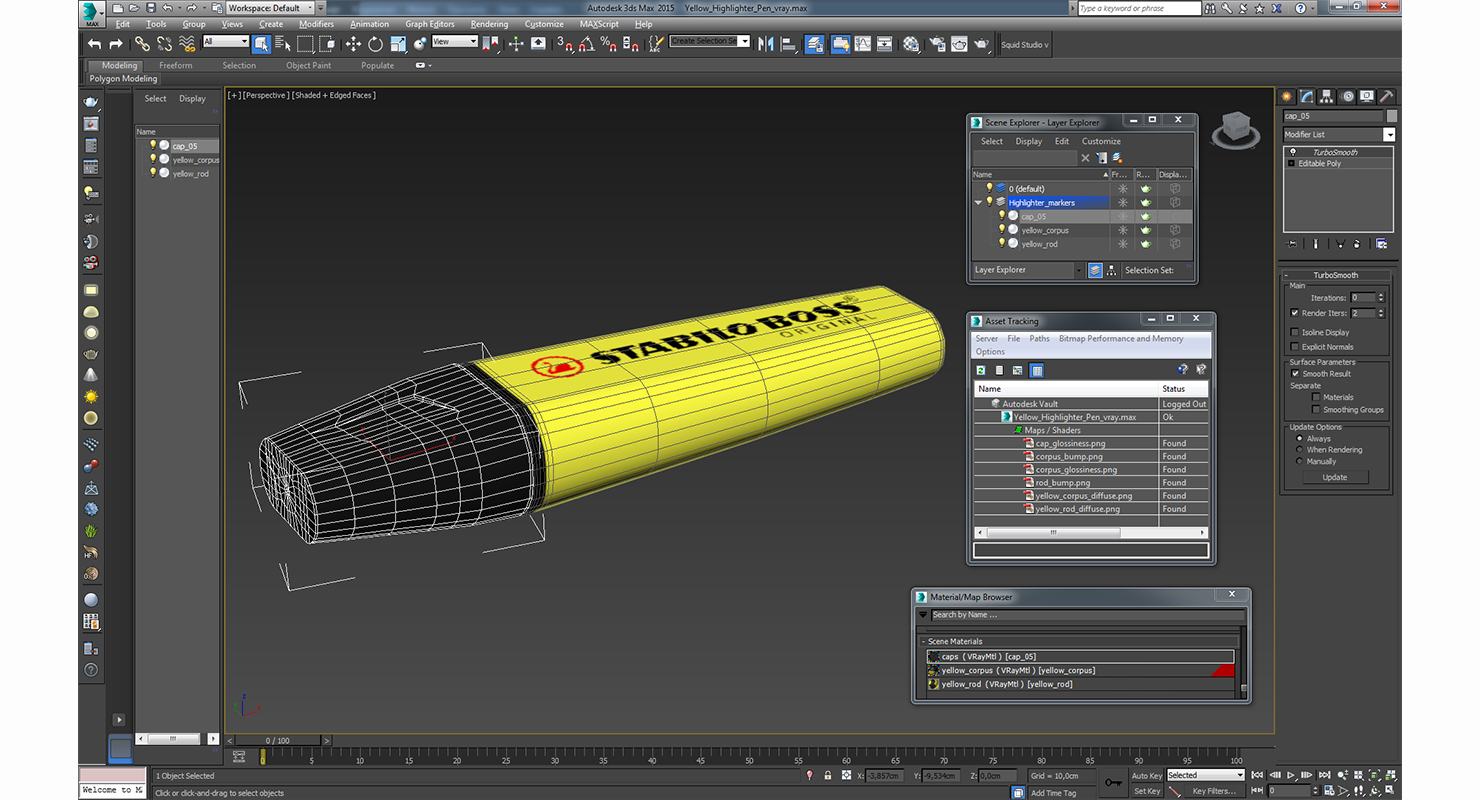Click the Redo arrow in main toolbar
Image resolution: width=1480 pixels, height=800 pixels.
coord(116,44)
